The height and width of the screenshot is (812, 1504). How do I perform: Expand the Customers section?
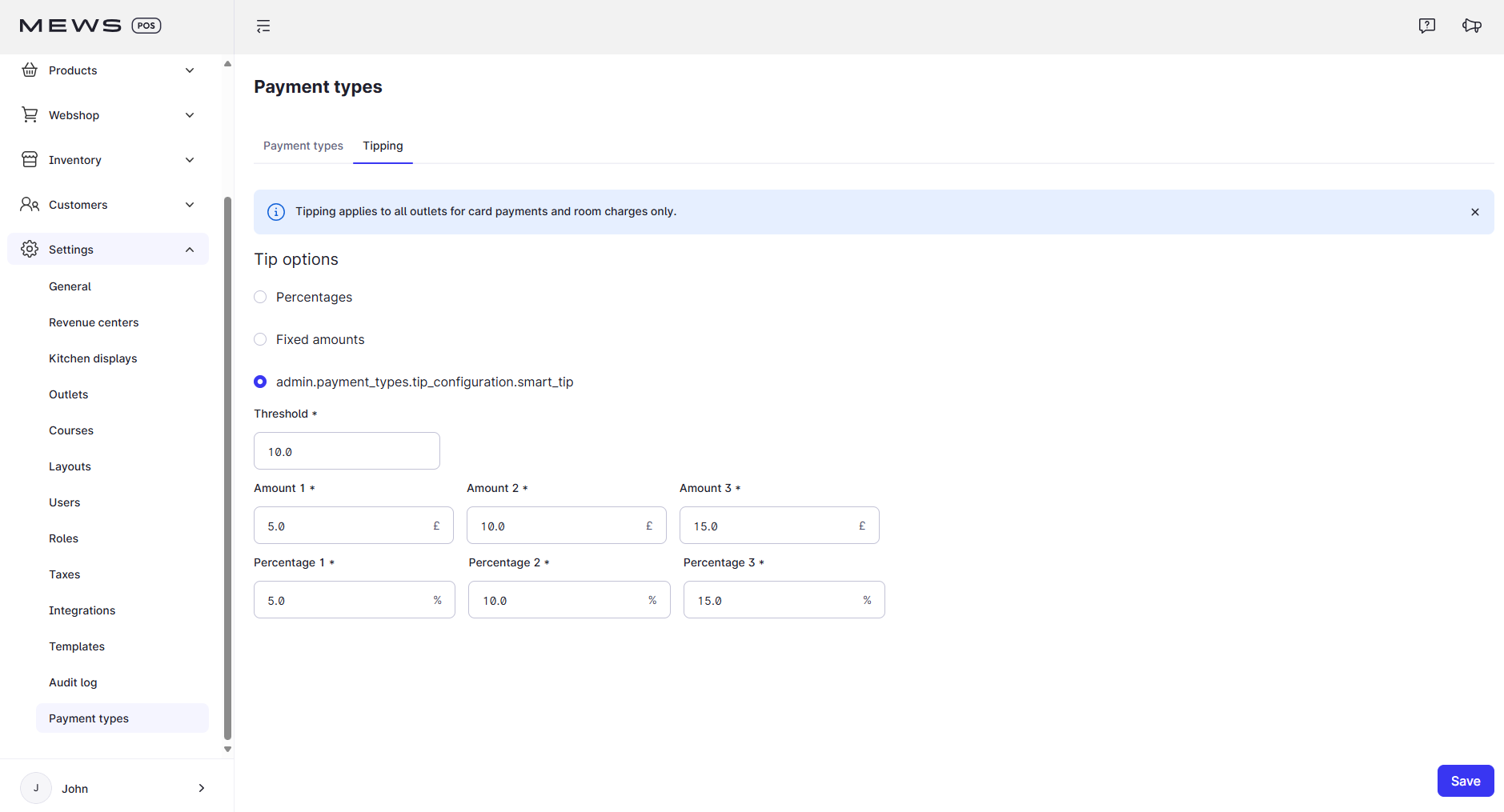click(190, 204)
